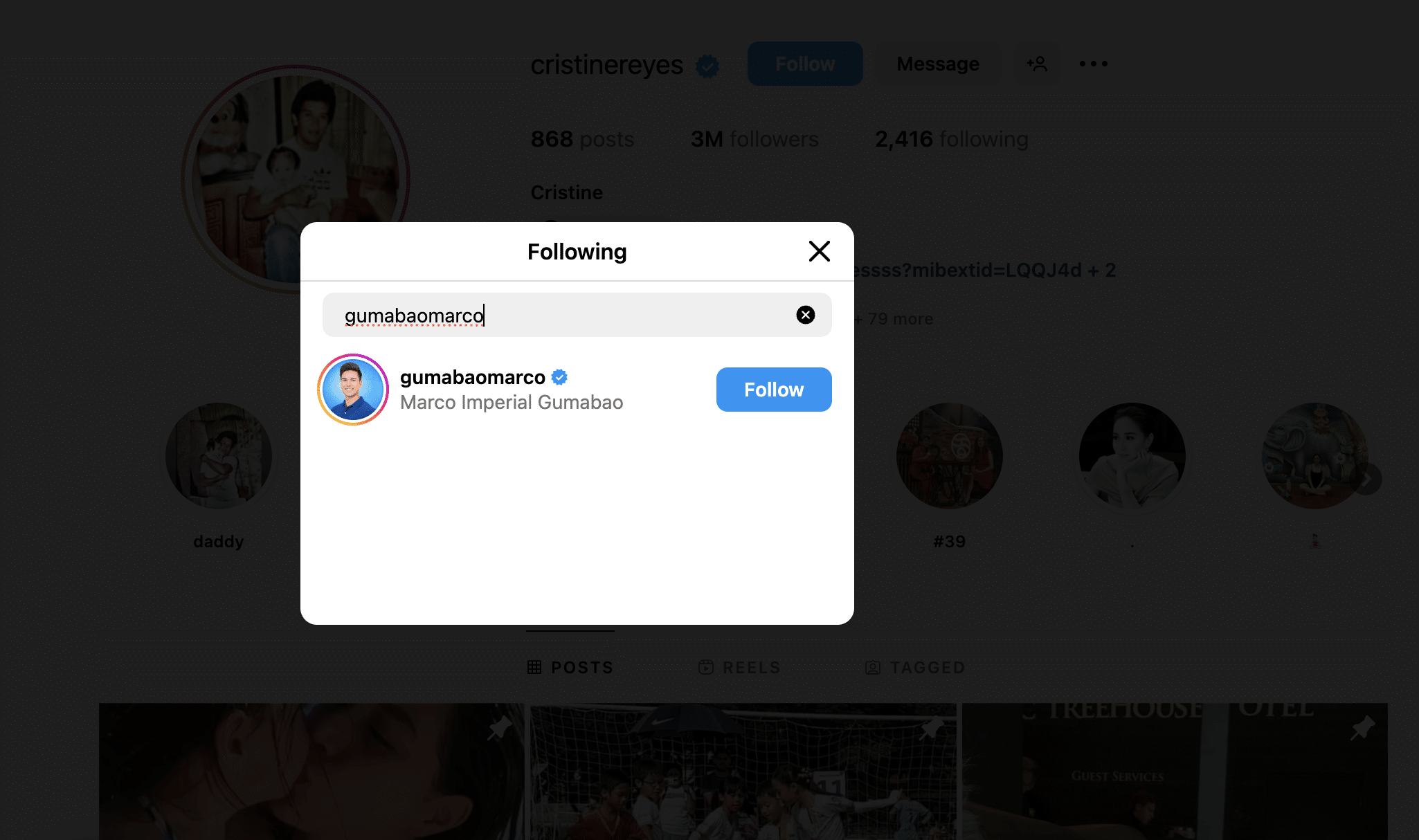Clear the following search field
The height and width of the screenshot is (840, 1419).
pyautogui.click(x=805, y=315)
